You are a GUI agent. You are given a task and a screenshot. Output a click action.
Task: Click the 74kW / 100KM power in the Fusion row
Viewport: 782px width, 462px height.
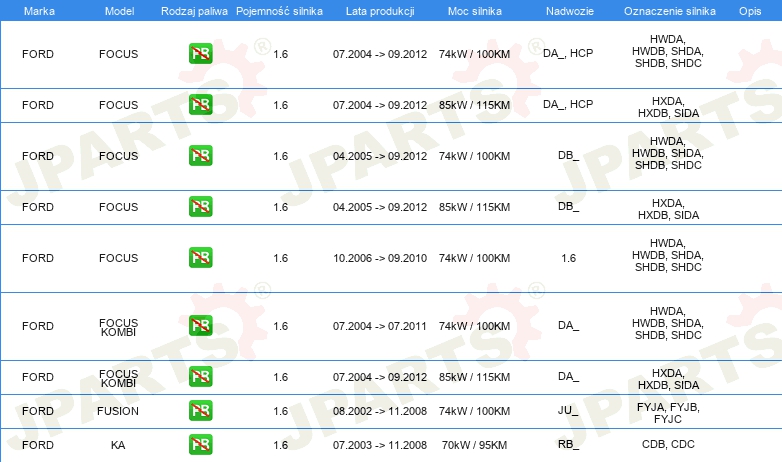click(474, 411)
